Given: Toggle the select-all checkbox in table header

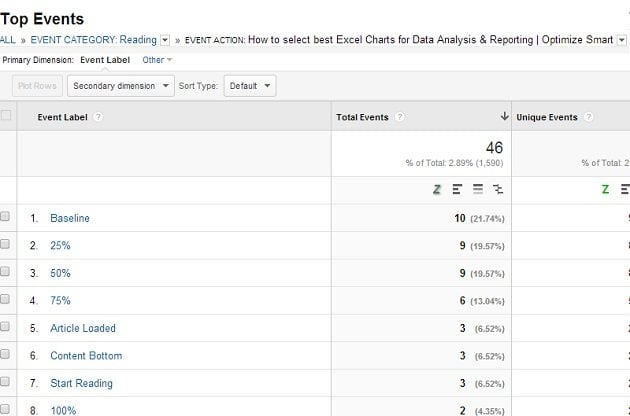Looking at the screenshot, I should [x=6, y=116].
